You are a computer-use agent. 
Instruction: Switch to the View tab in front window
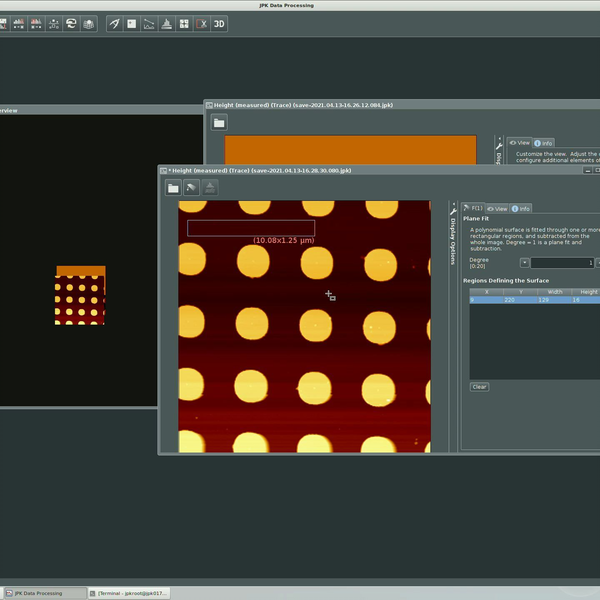pyautogui.click(x=498, y=208)
